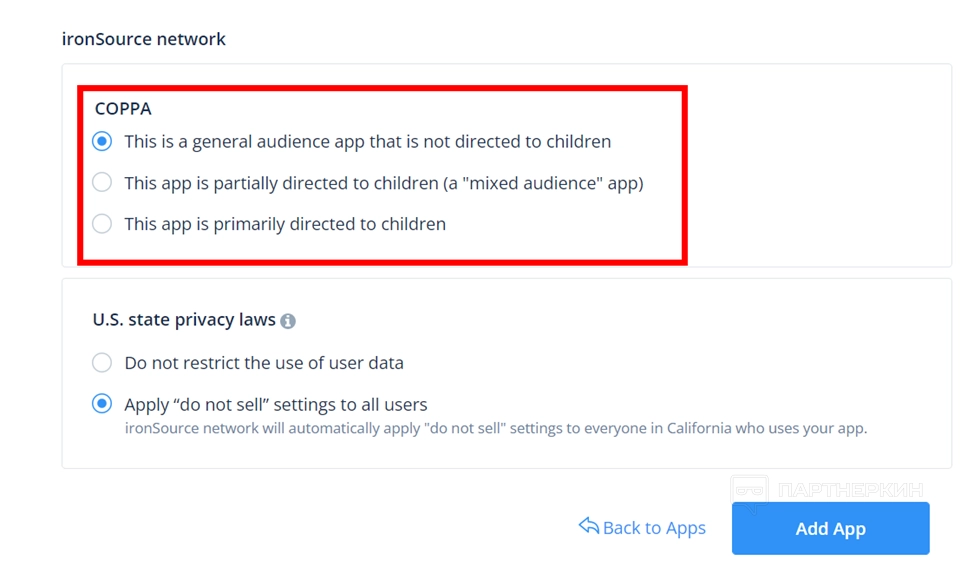The width and height of the screenshot is (974, 567).
Task: Click the watermark logo icon above Add App
Action: (750, 490)
